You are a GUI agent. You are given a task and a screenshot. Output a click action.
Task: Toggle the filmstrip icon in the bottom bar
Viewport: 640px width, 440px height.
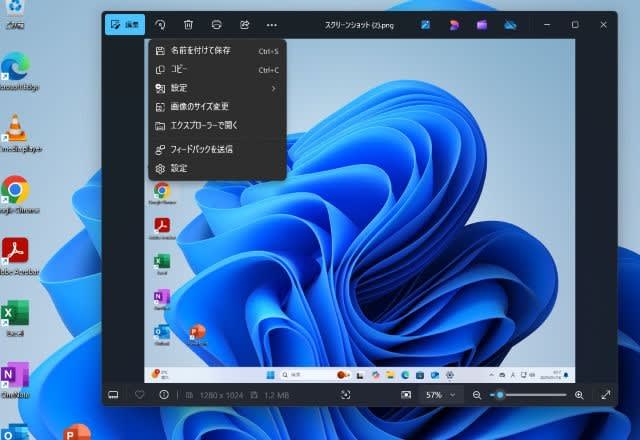coord(113,395)
